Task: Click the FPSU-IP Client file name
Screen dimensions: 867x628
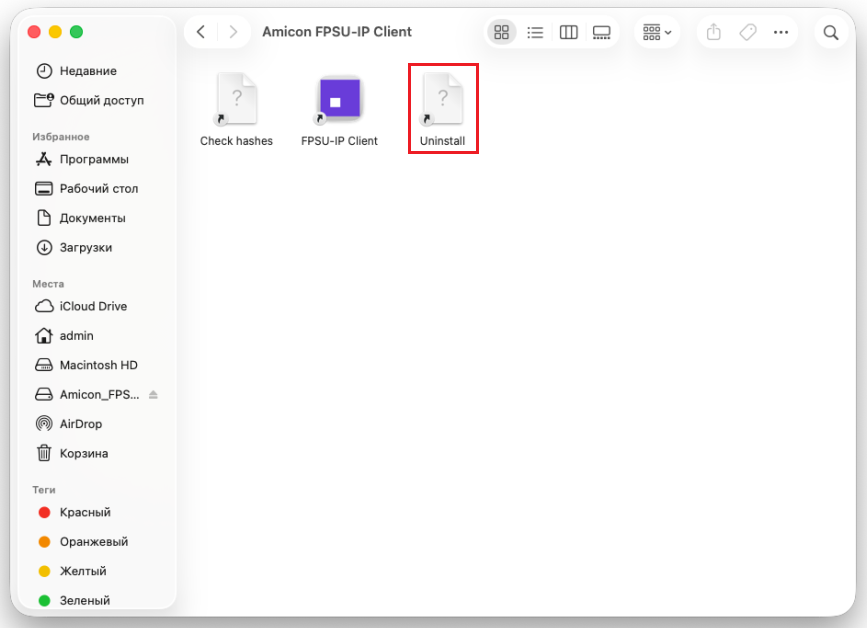Action: [x=339, y=141]
